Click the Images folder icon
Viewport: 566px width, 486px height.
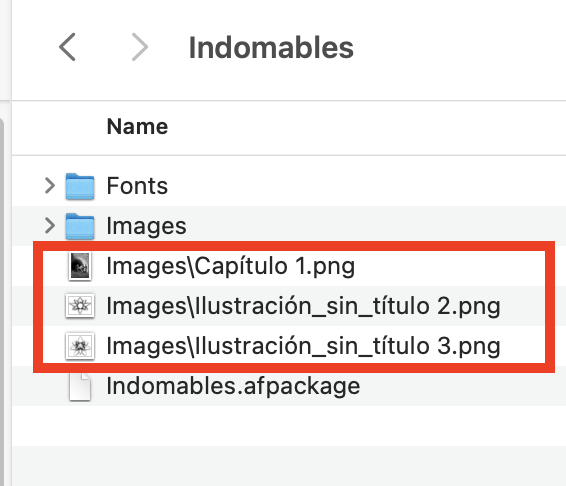coord(80,226)
